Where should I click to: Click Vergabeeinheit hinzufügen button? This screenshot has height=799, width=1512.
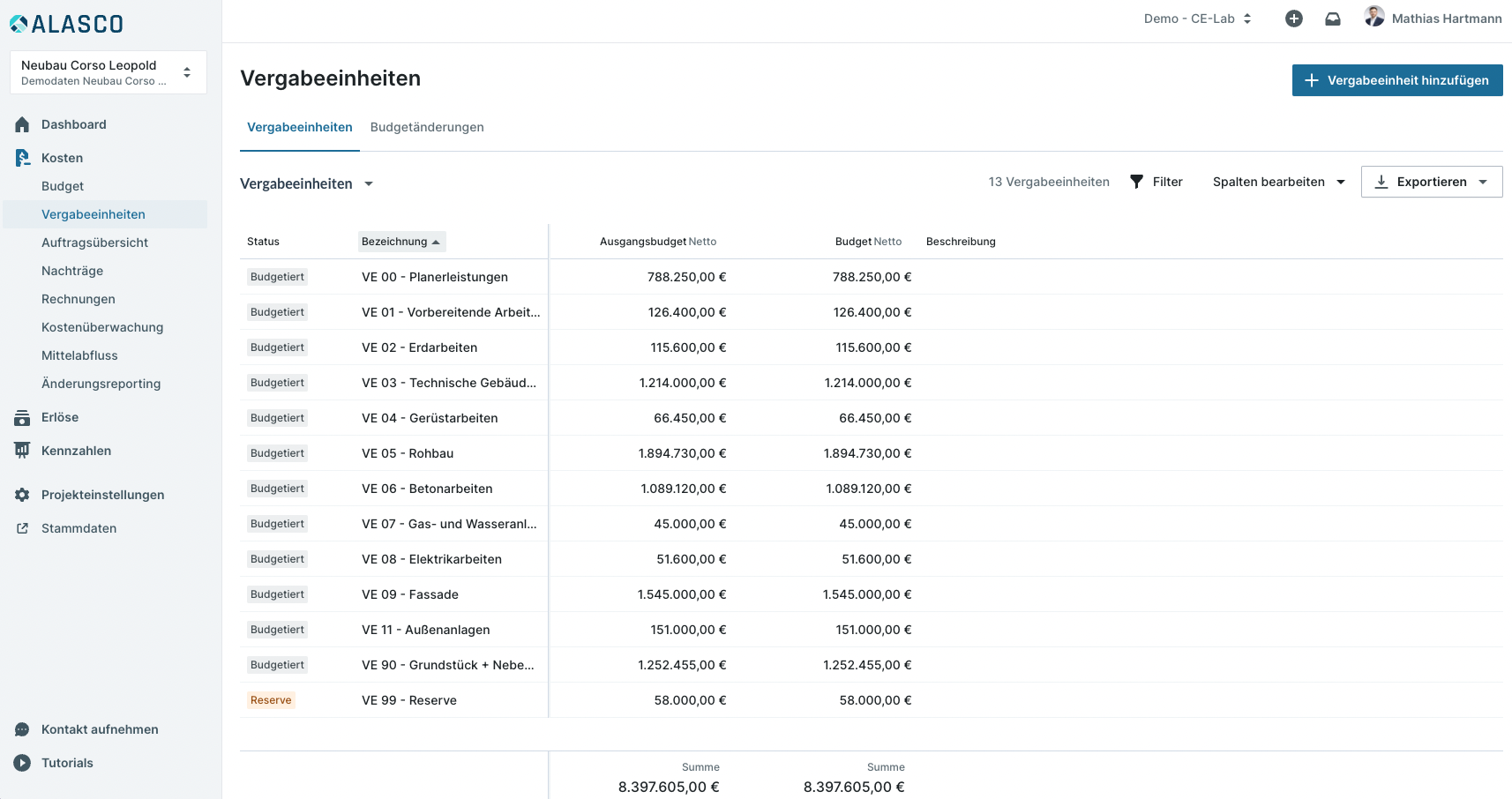(1396, 80)
